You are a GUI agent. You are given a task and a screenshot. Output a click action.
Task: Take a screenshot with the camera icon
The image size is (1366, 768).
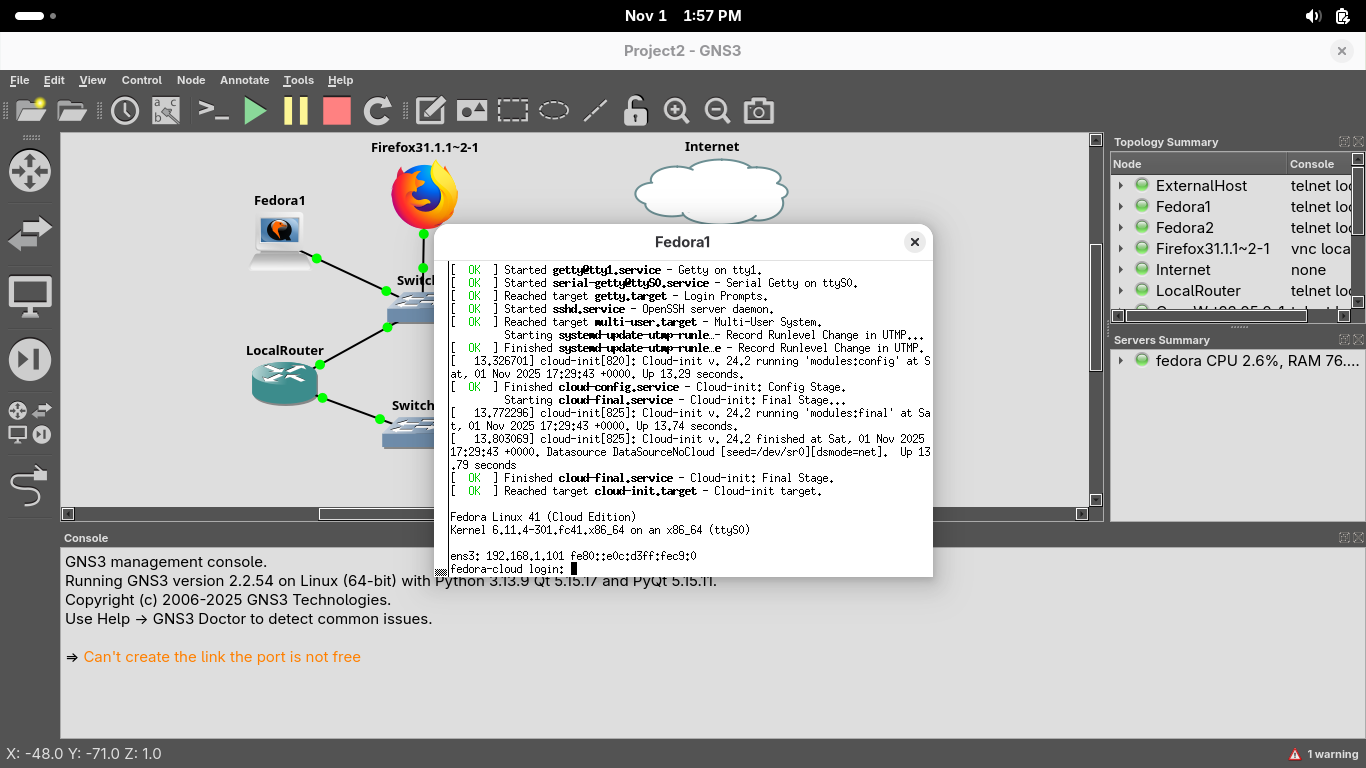pos(759,111)
